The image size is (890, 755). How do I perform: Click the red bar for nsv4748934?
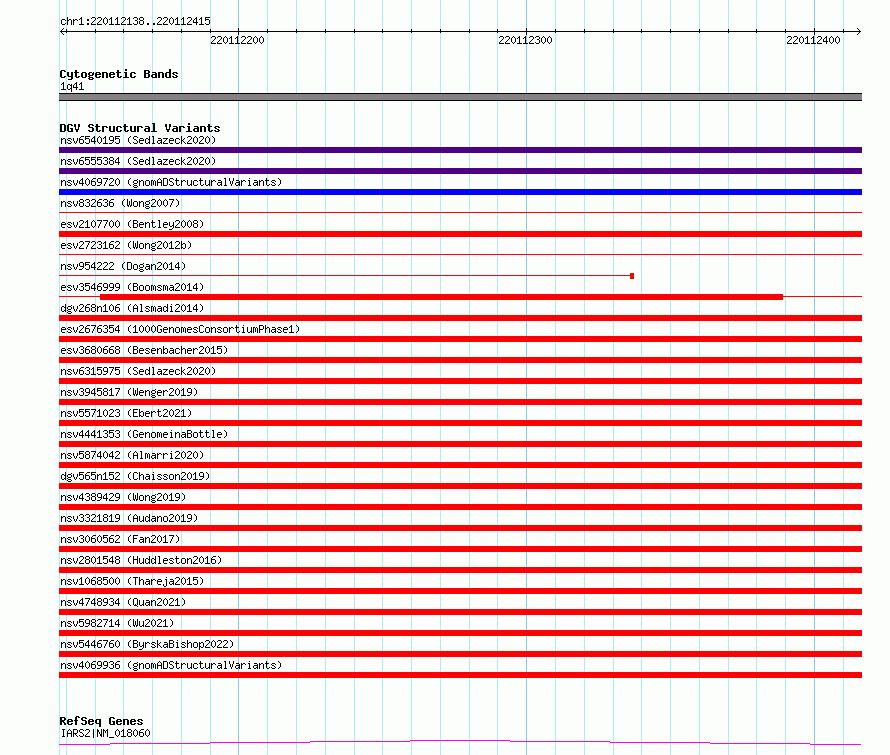pyautogui.click(x=460, y=612)
